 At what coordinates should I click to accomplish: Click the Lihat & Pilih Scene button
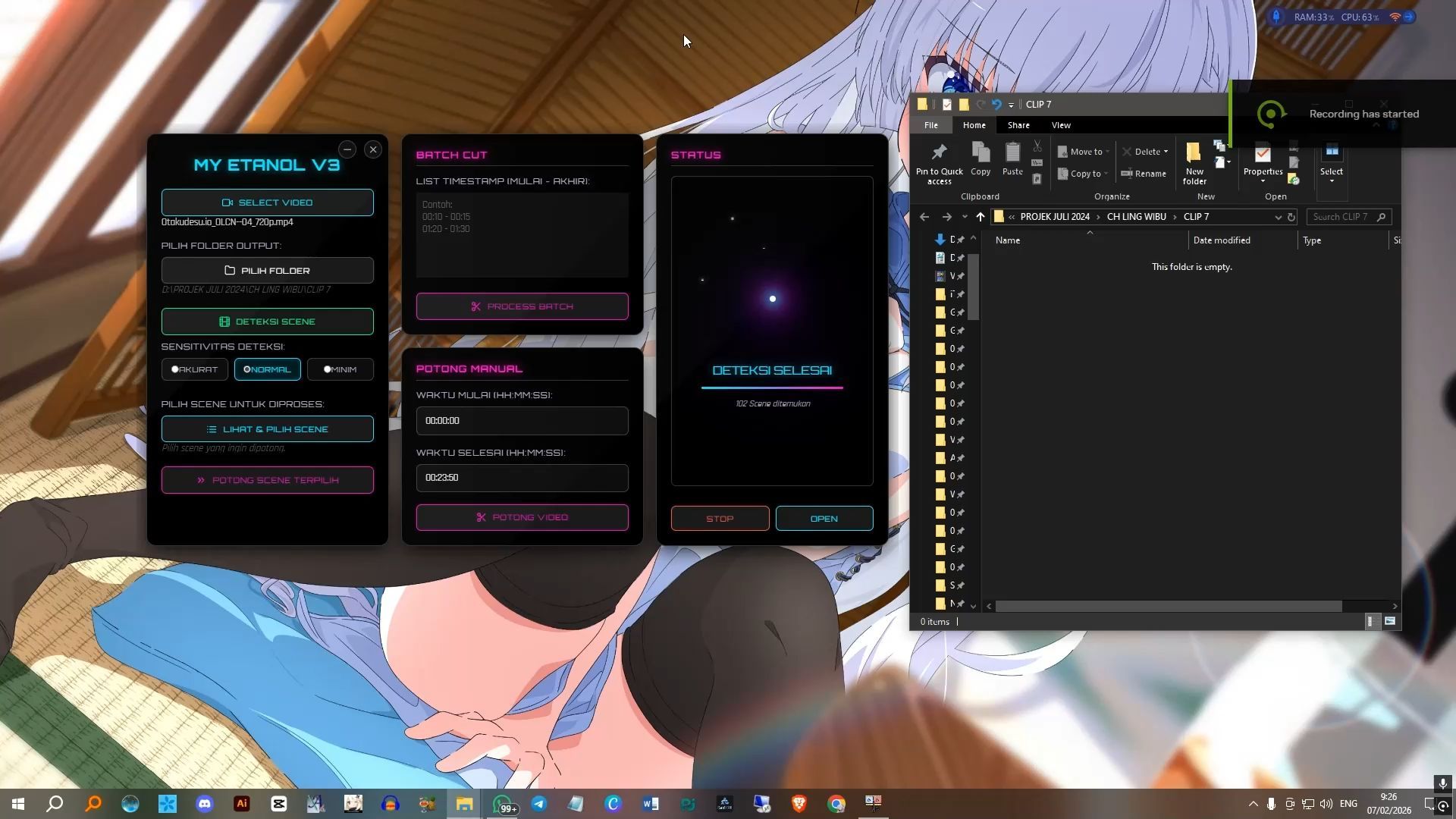click(267, 429)
